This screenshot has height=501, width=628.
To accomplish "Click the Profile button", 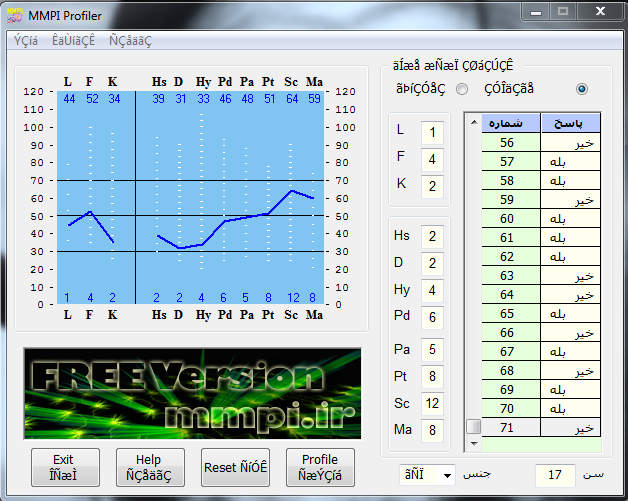I will point(320,467).
